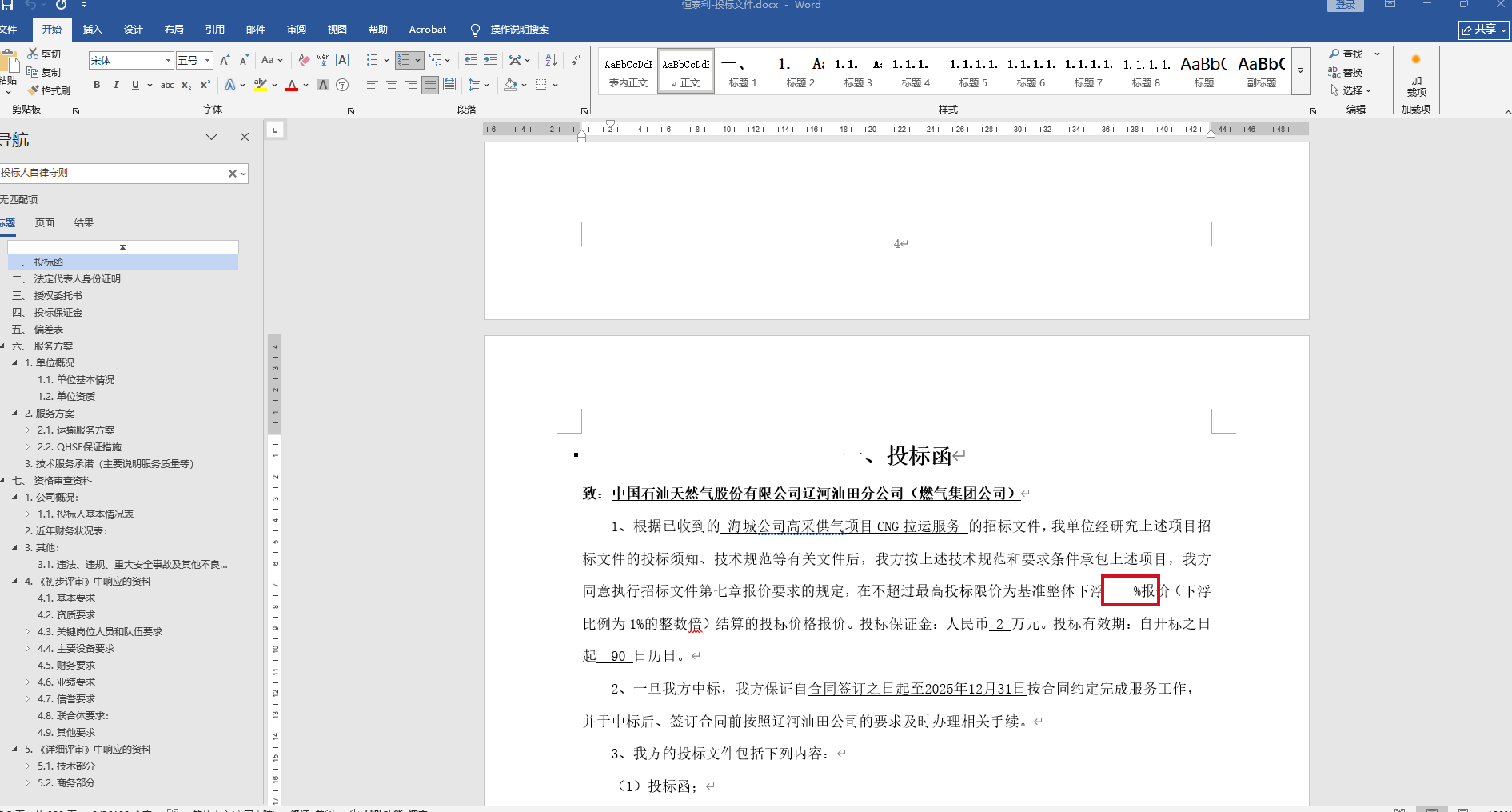Click the superscript x² icon
The image size is (1512, 812).
click(205, 85)
